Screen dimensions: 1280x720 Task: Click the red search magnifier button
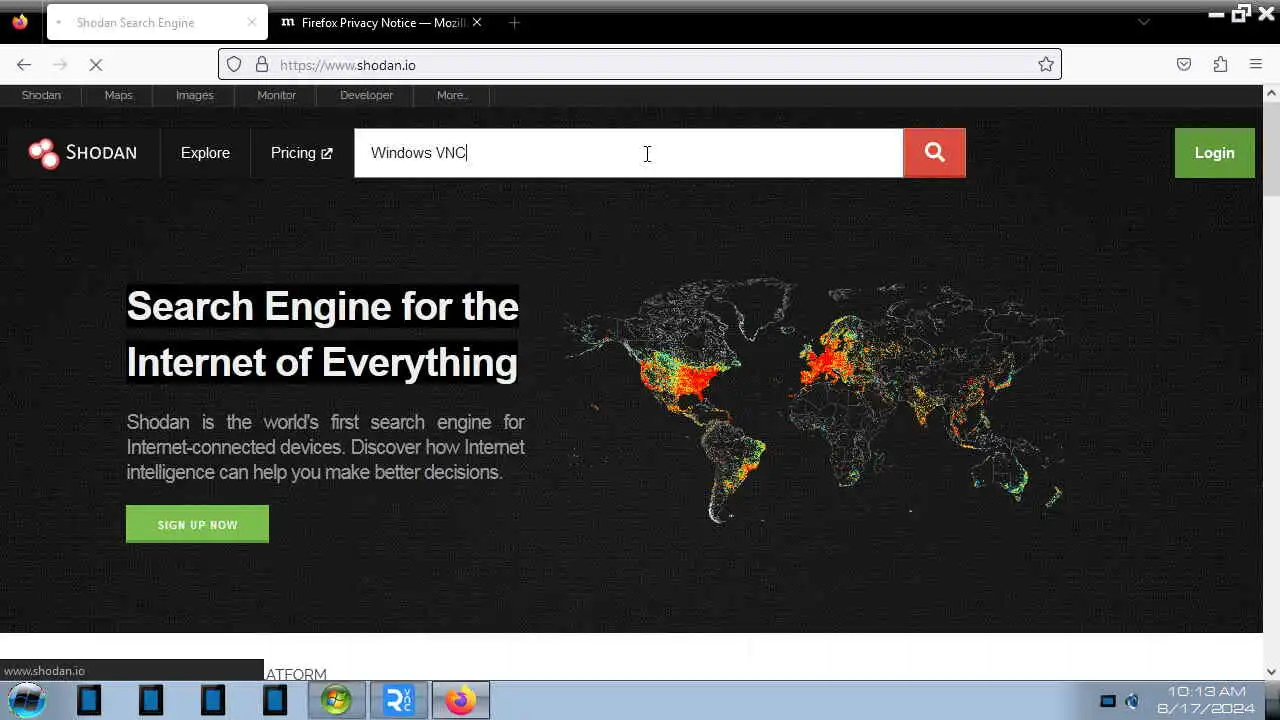pyautogui.click(x=934, y=153)
